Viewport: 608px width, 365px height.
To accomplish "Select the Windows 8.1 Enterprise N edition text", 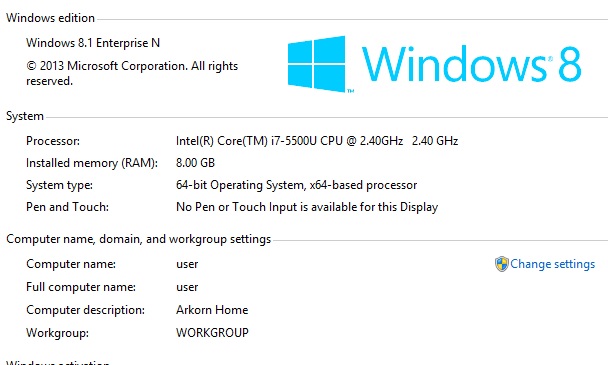I will click(93, 43).
